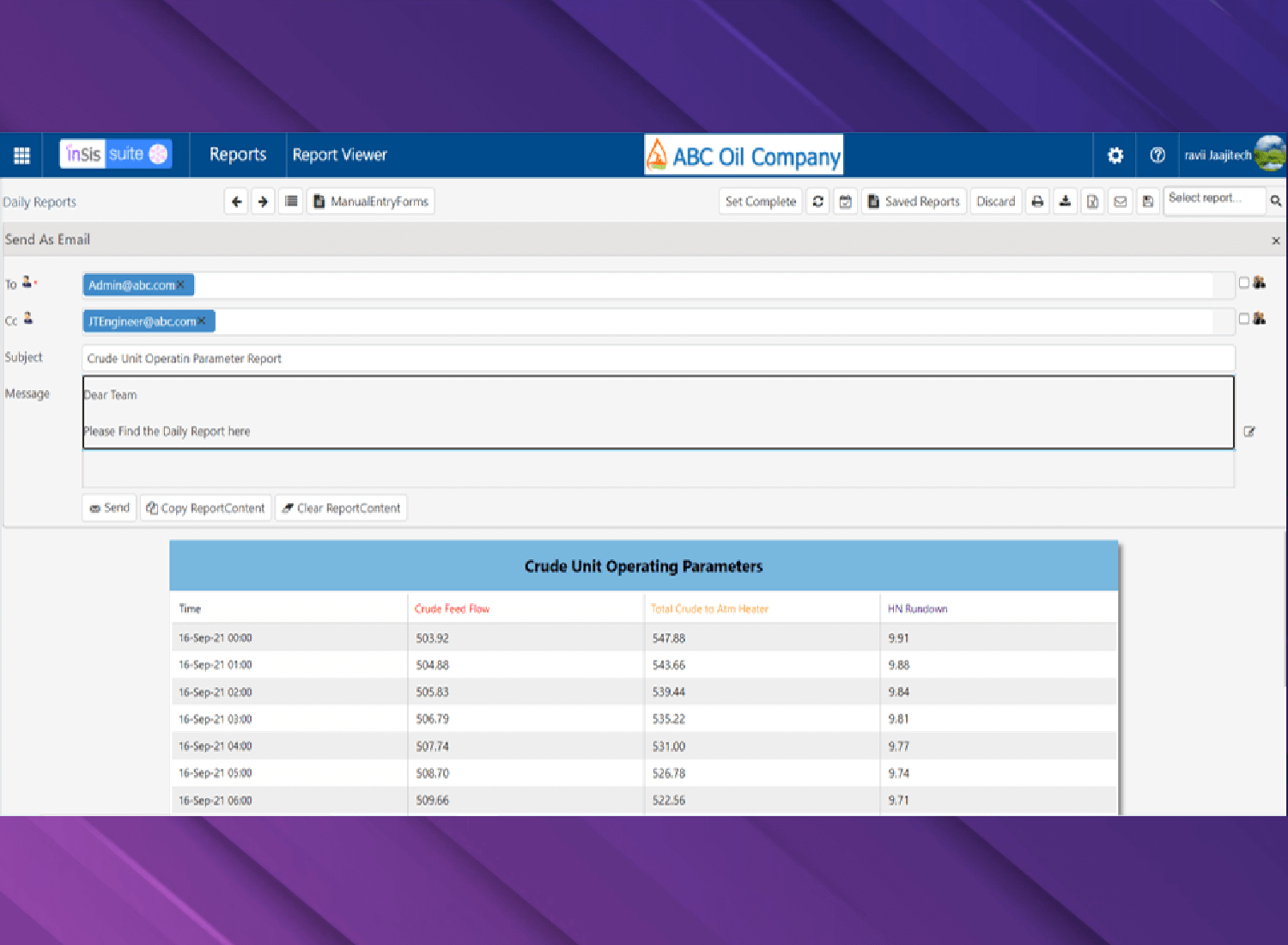Open the calendar date picker icon
The image size is (1288, 945).
pyautogui.click(x=846, y=201)
